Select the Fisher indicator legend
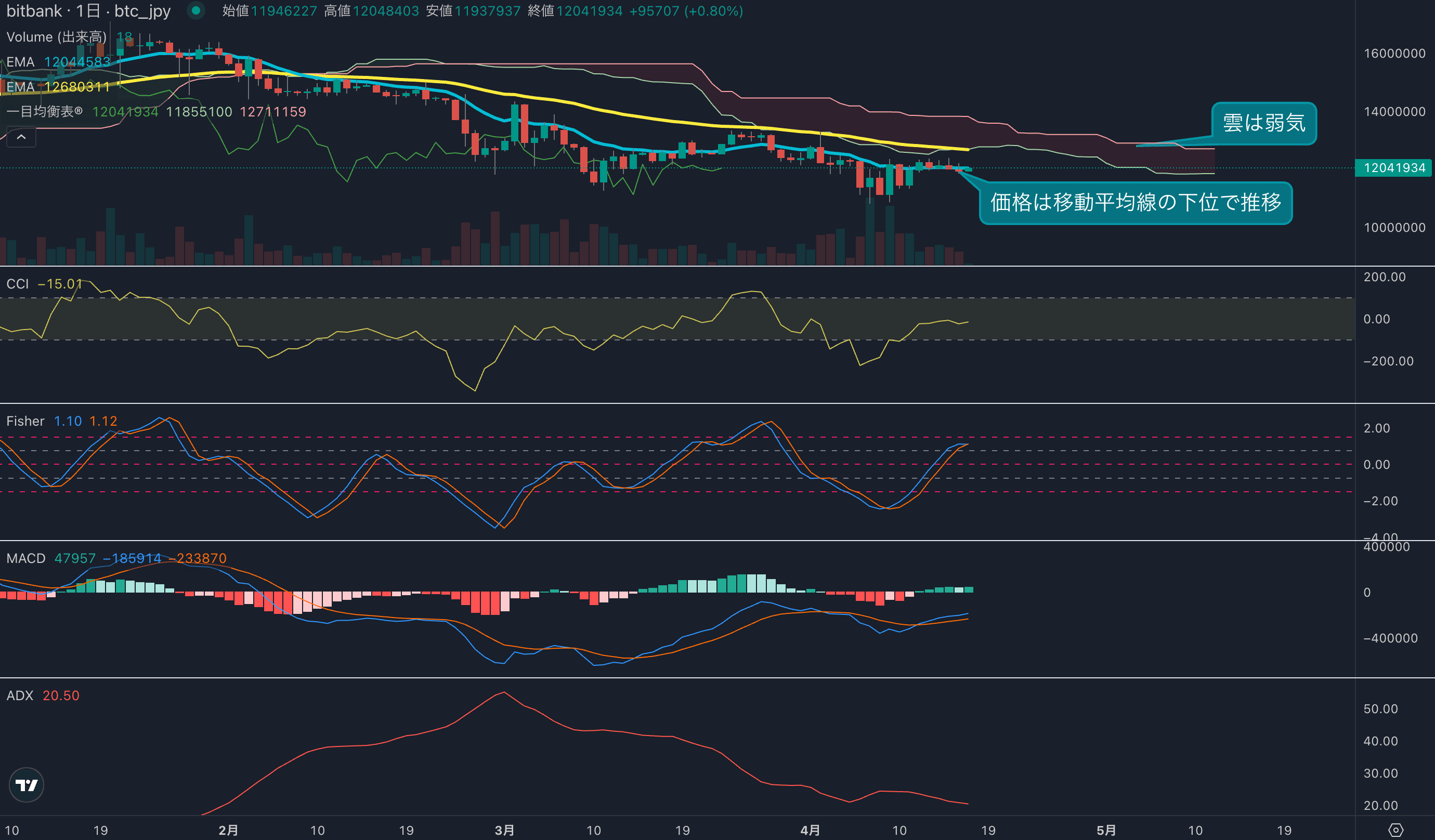Viewport: 1435px width, 840px height. pos(25,421)
